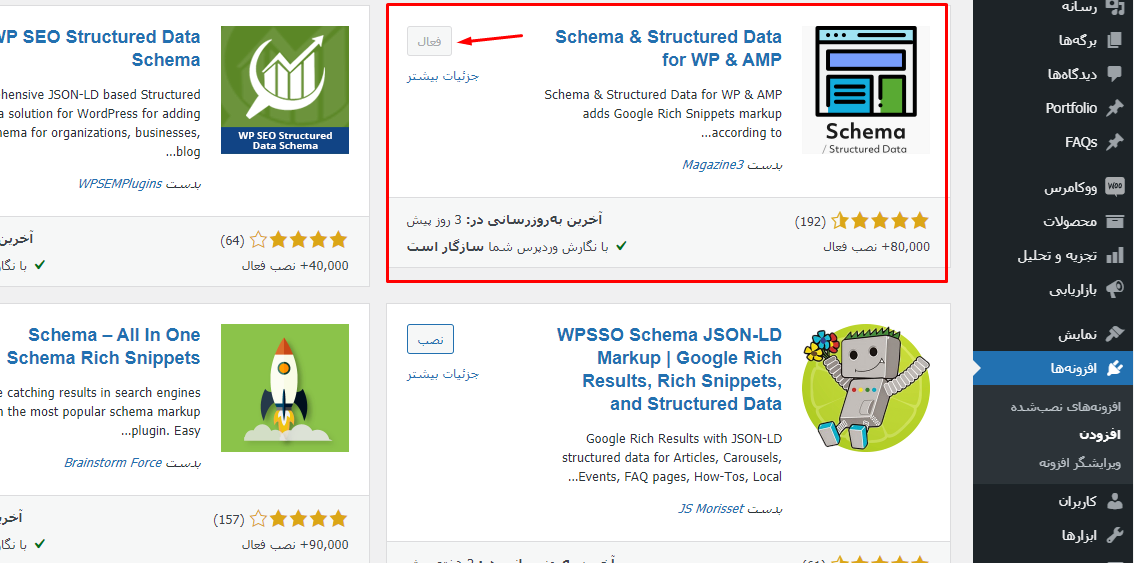Open Schema – All In One title link
The height and width of the screenshot is (563, 1134).
coord(101,346)
